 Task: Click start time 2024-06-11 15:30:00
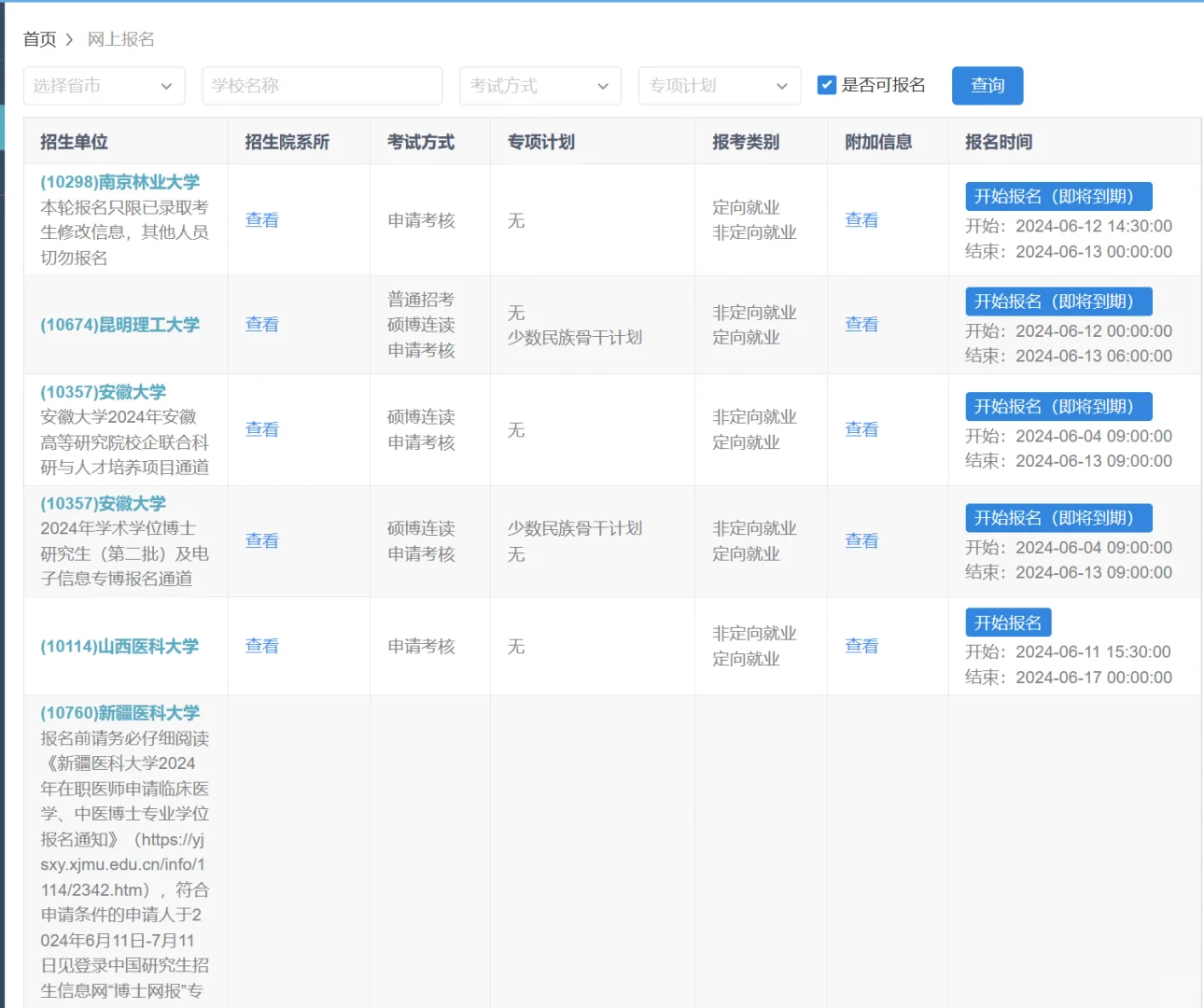click(x=1094, y=651)
